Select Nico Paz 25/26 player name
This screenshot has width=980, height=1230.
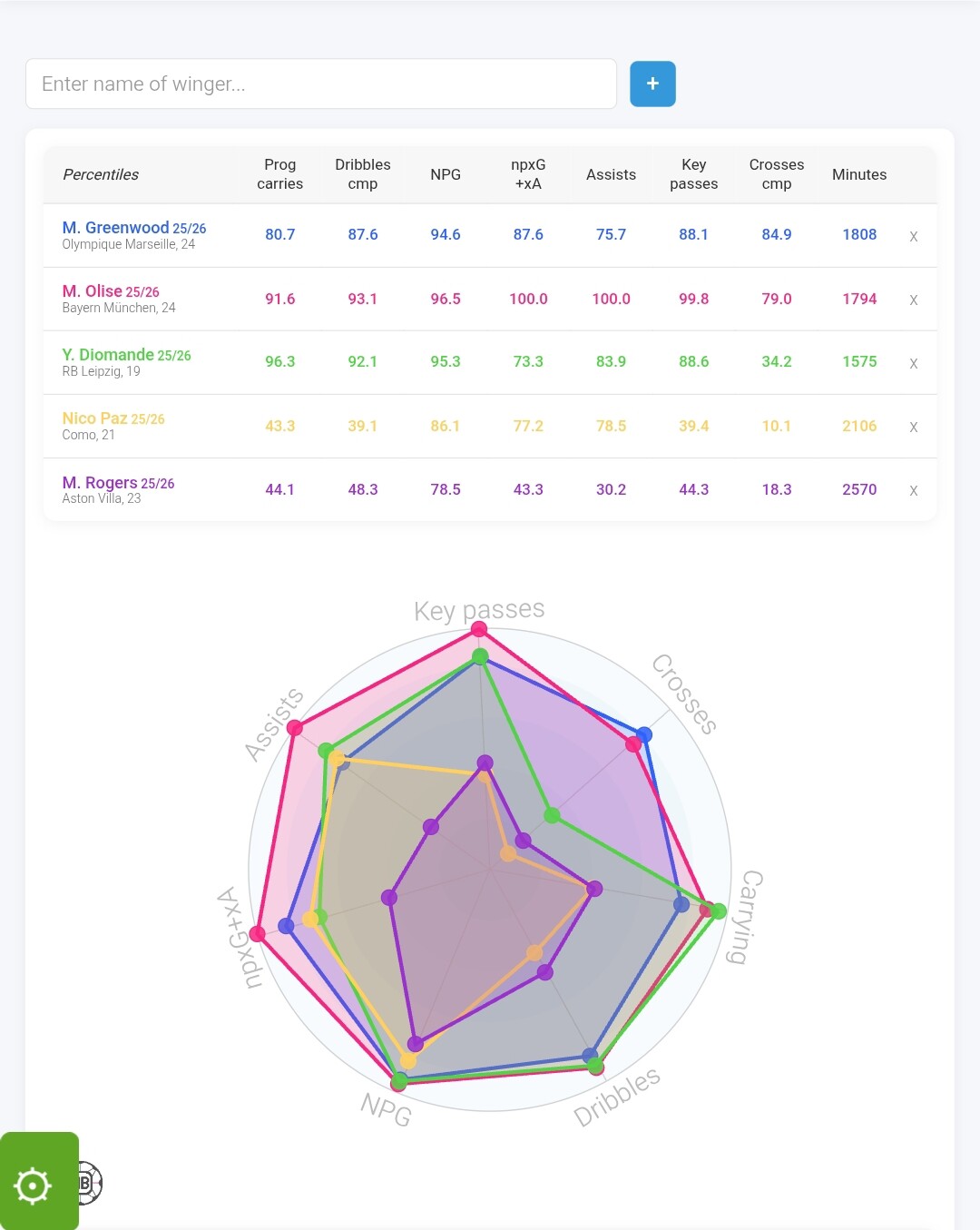click(x=113, y=418)
